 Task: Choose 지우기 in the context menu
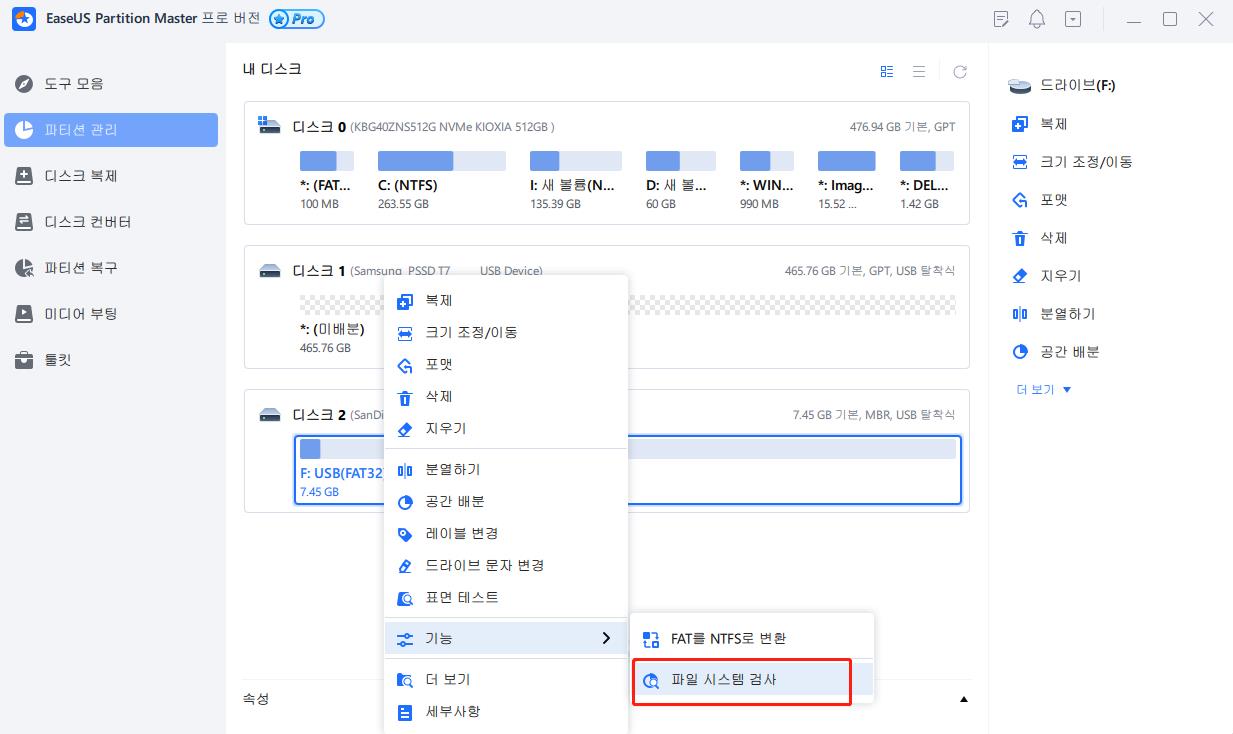(506, 429)
